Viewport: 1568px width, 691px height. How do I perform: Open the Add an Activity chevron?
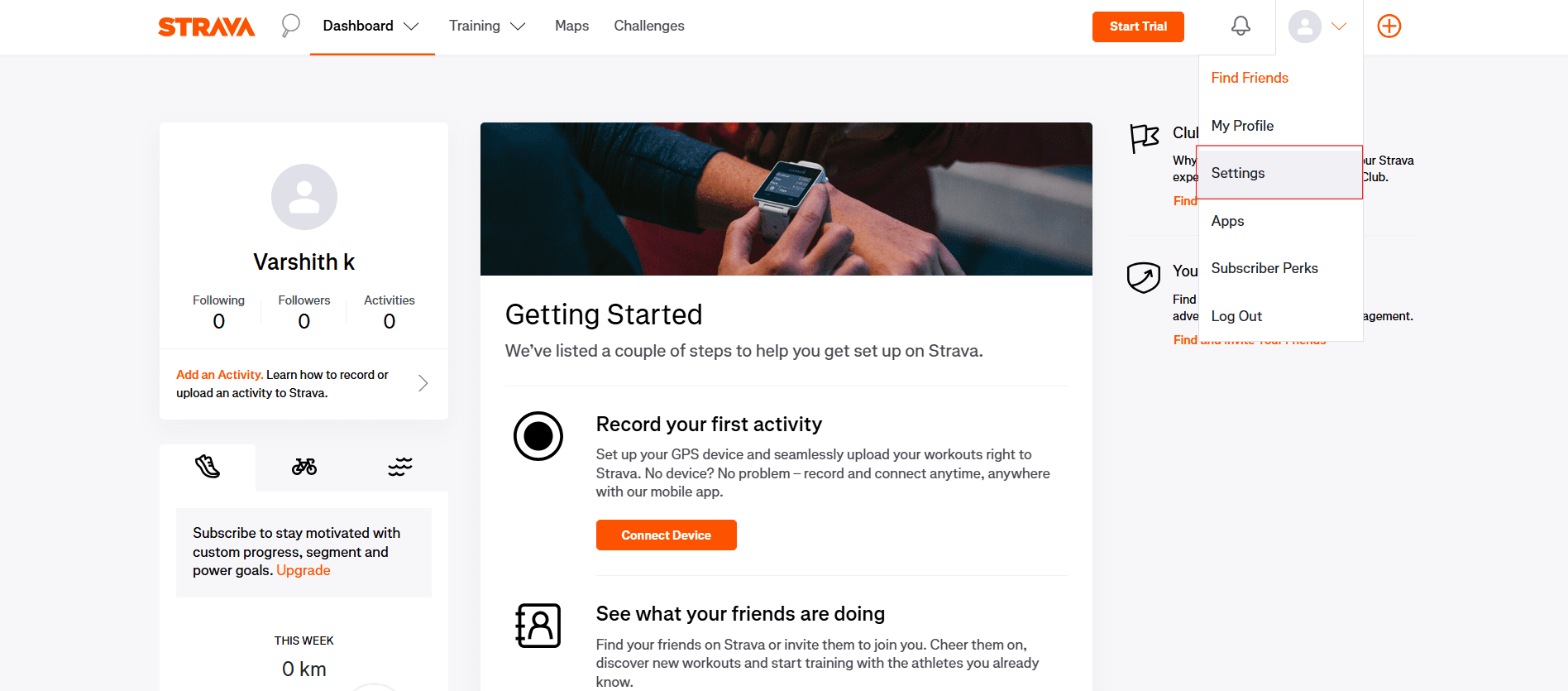point(423,383)
